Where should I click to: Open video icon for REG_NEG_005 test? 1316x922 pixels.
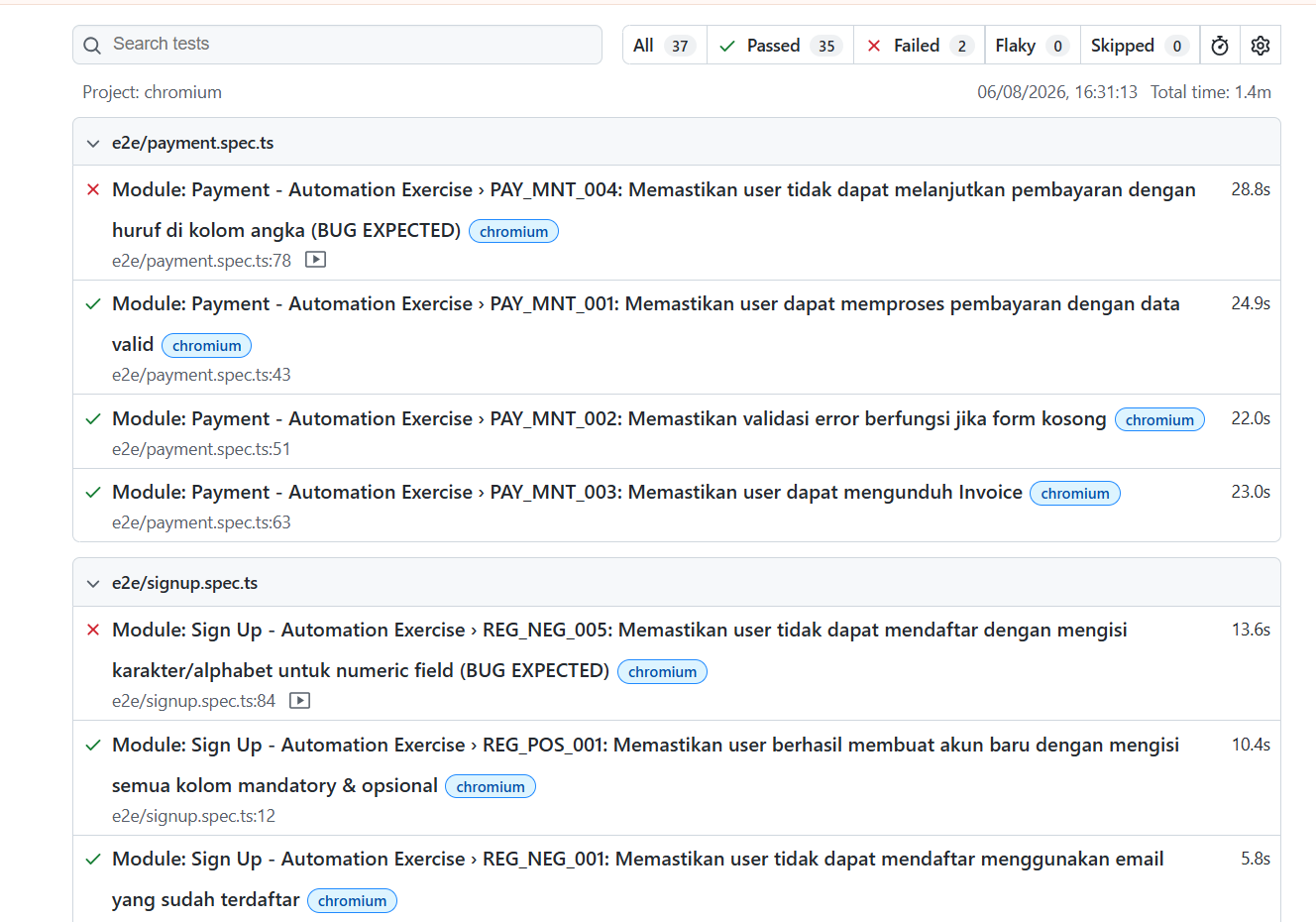coord(299,701)
